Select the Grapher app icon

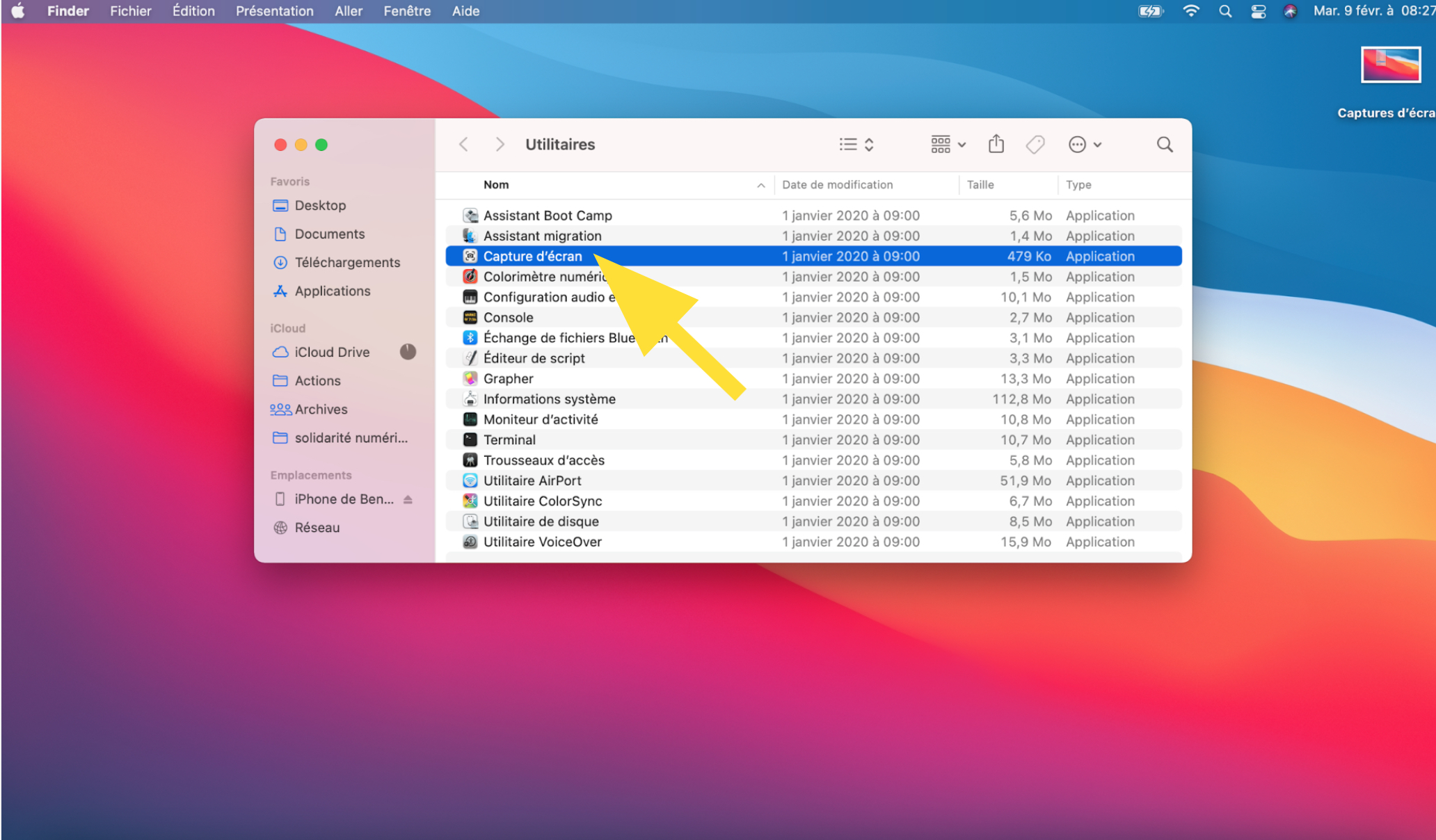coord(470,378)
